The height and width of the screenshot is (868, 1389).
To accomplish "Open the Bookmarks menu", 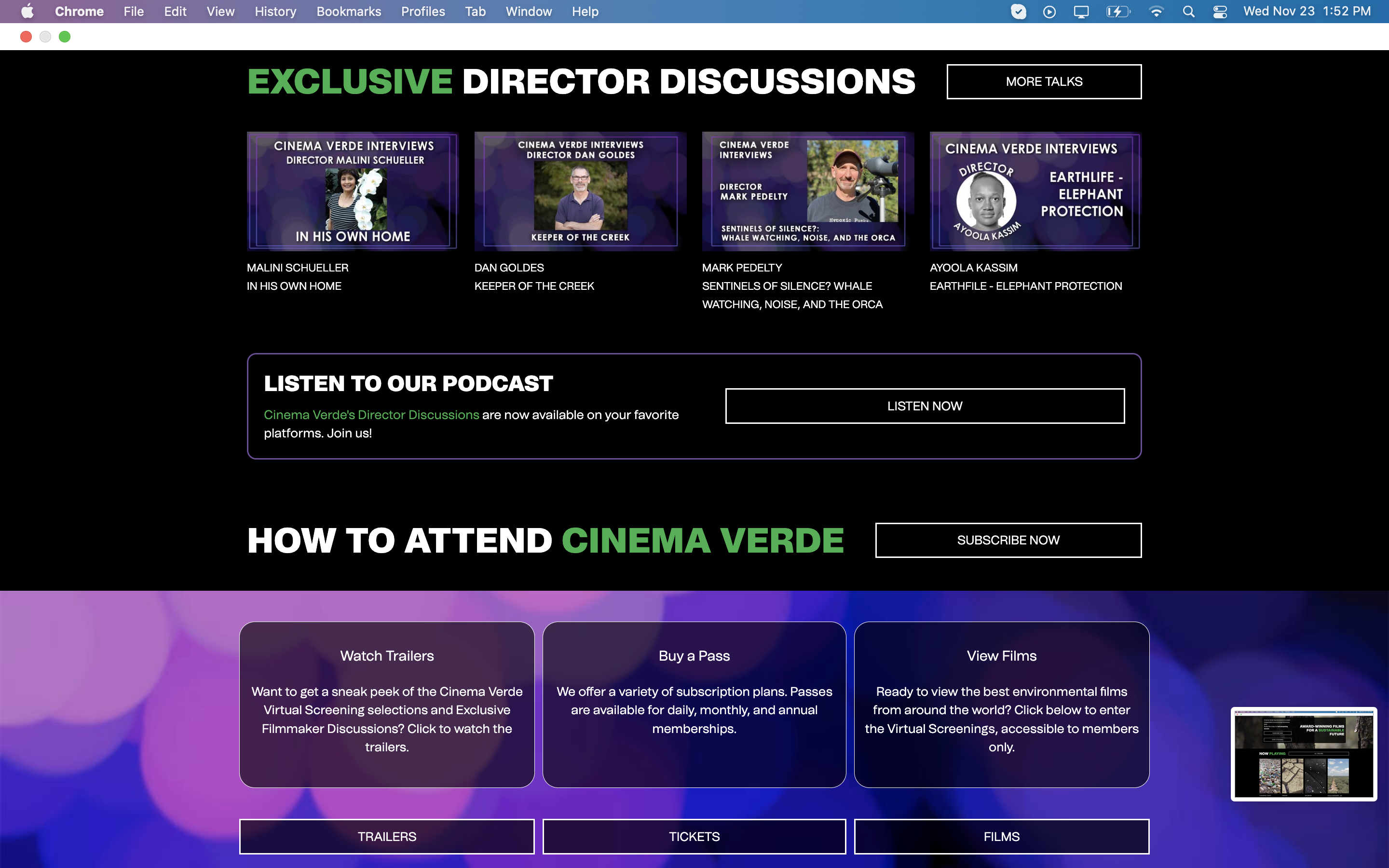I will pos(348,12).
